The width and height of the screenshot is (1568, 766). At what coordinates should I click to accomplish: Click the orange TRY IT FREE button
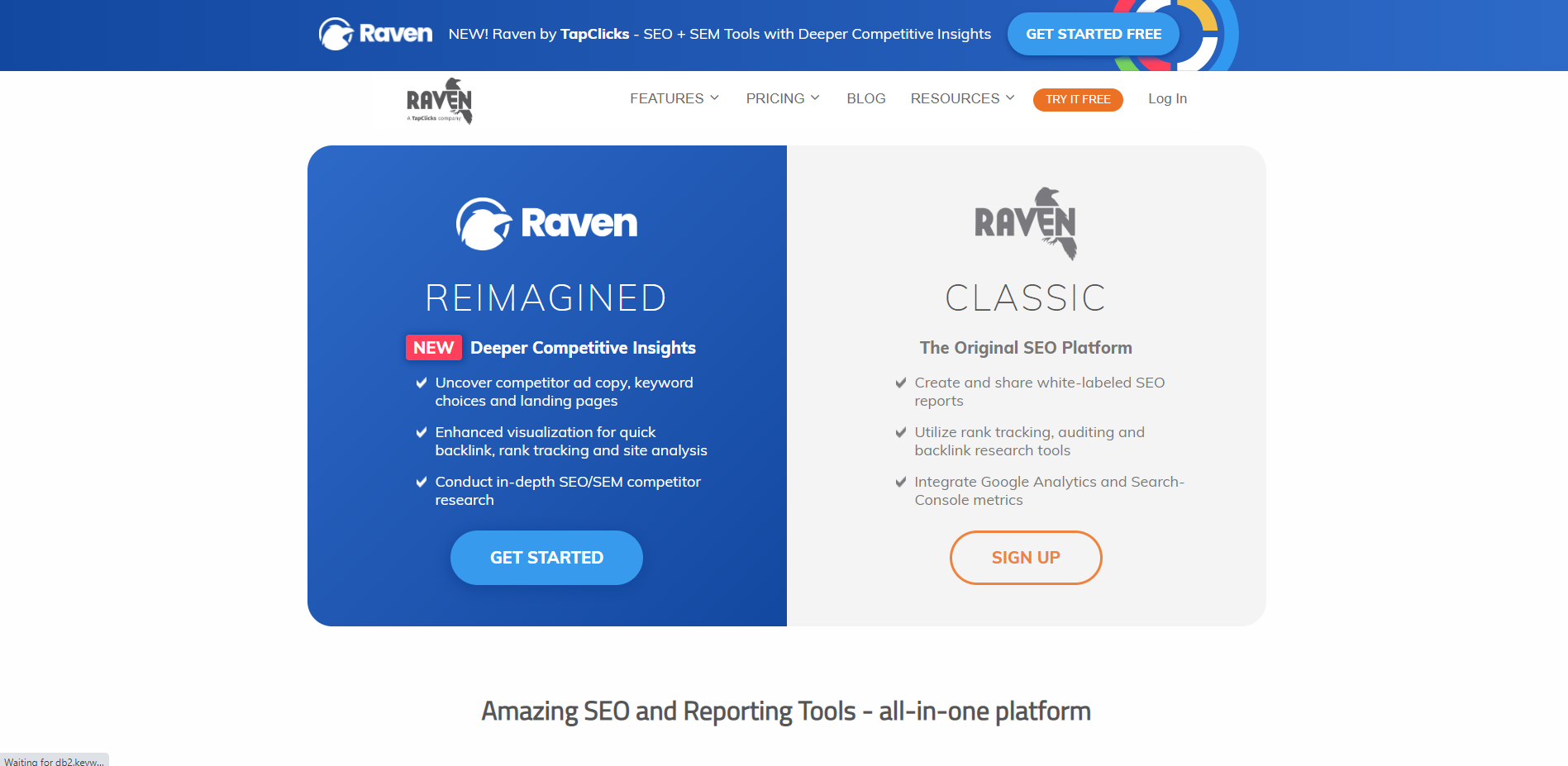[1078, 99]
